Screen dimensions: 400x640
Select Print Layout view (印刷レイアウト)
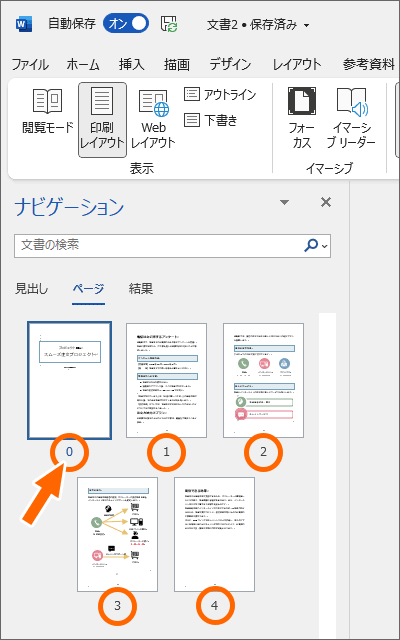click(102, 120)
